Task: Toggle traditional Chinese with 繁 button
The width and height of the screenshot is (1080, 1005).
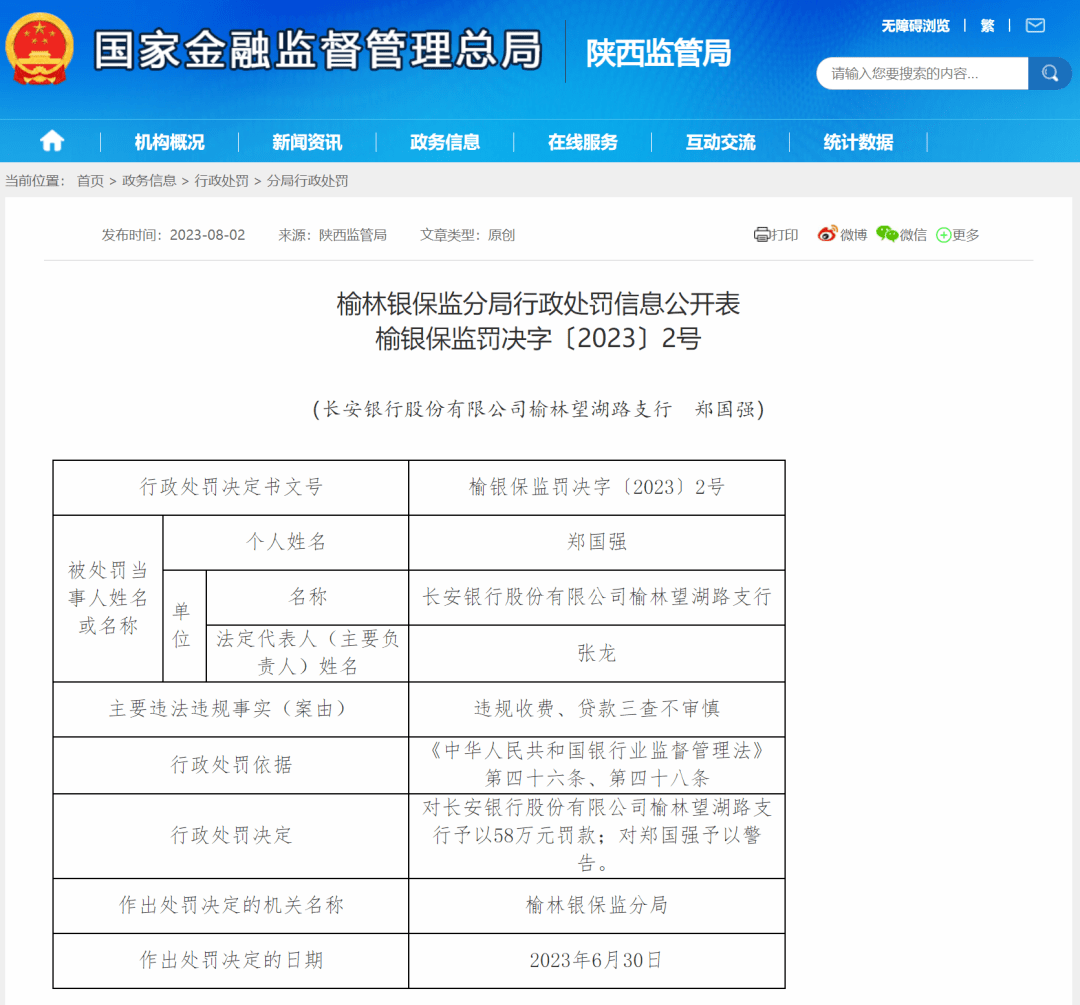Action: click(x=987, y=25)
